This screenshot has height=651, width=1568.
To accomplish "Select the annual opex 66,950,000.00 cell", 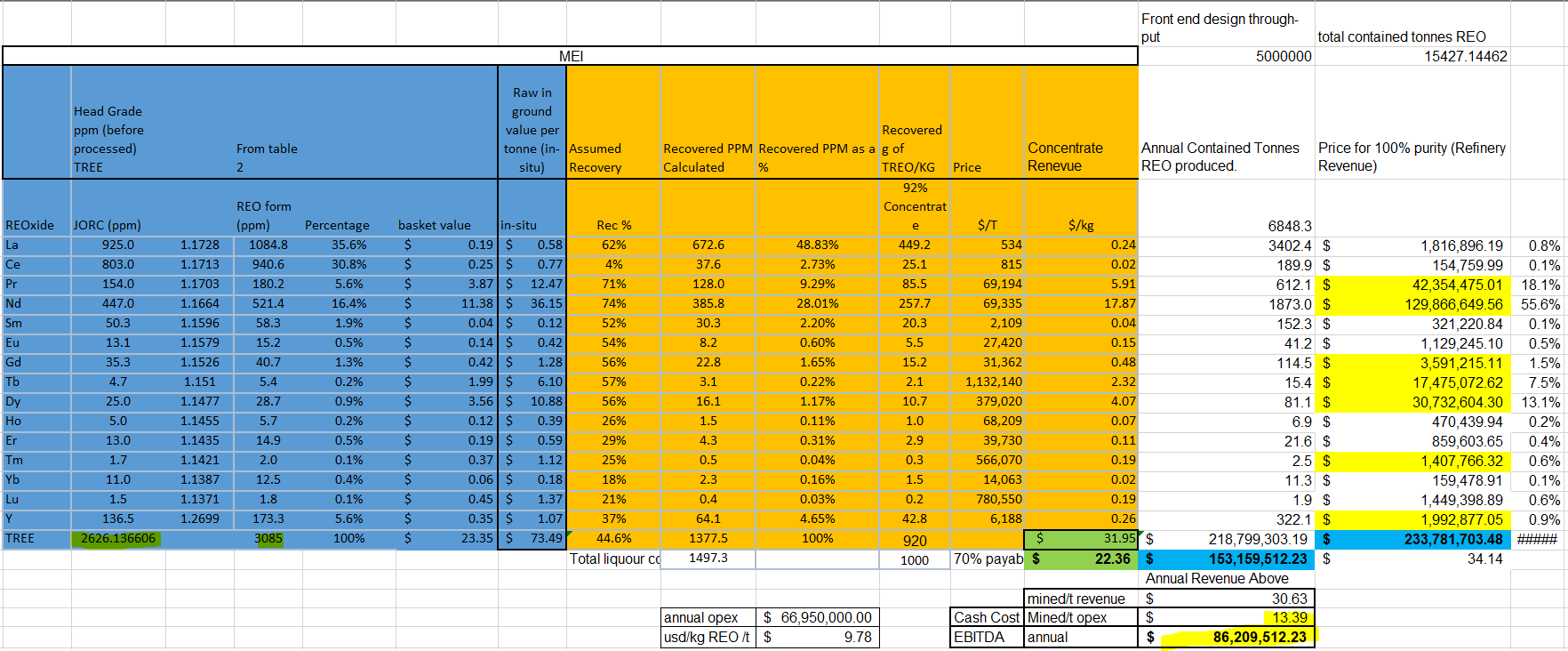I will click(x=817, y=617).
